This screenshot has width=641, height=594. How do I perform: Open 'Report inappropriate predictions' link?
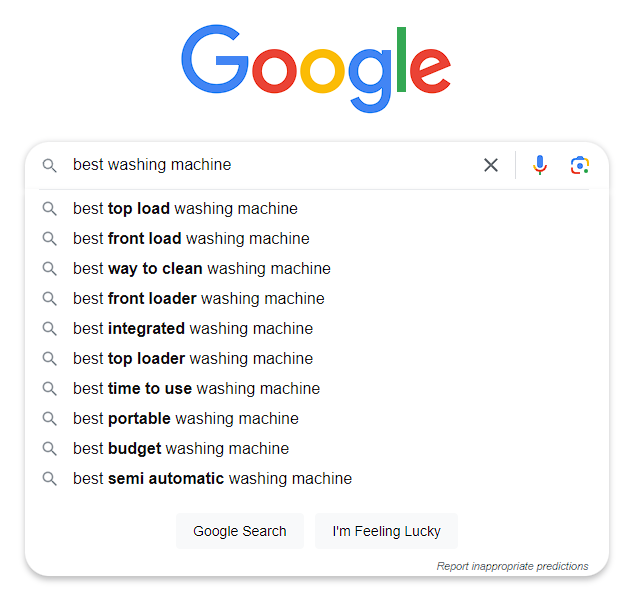pyautogui.click(x=512, y=566)
